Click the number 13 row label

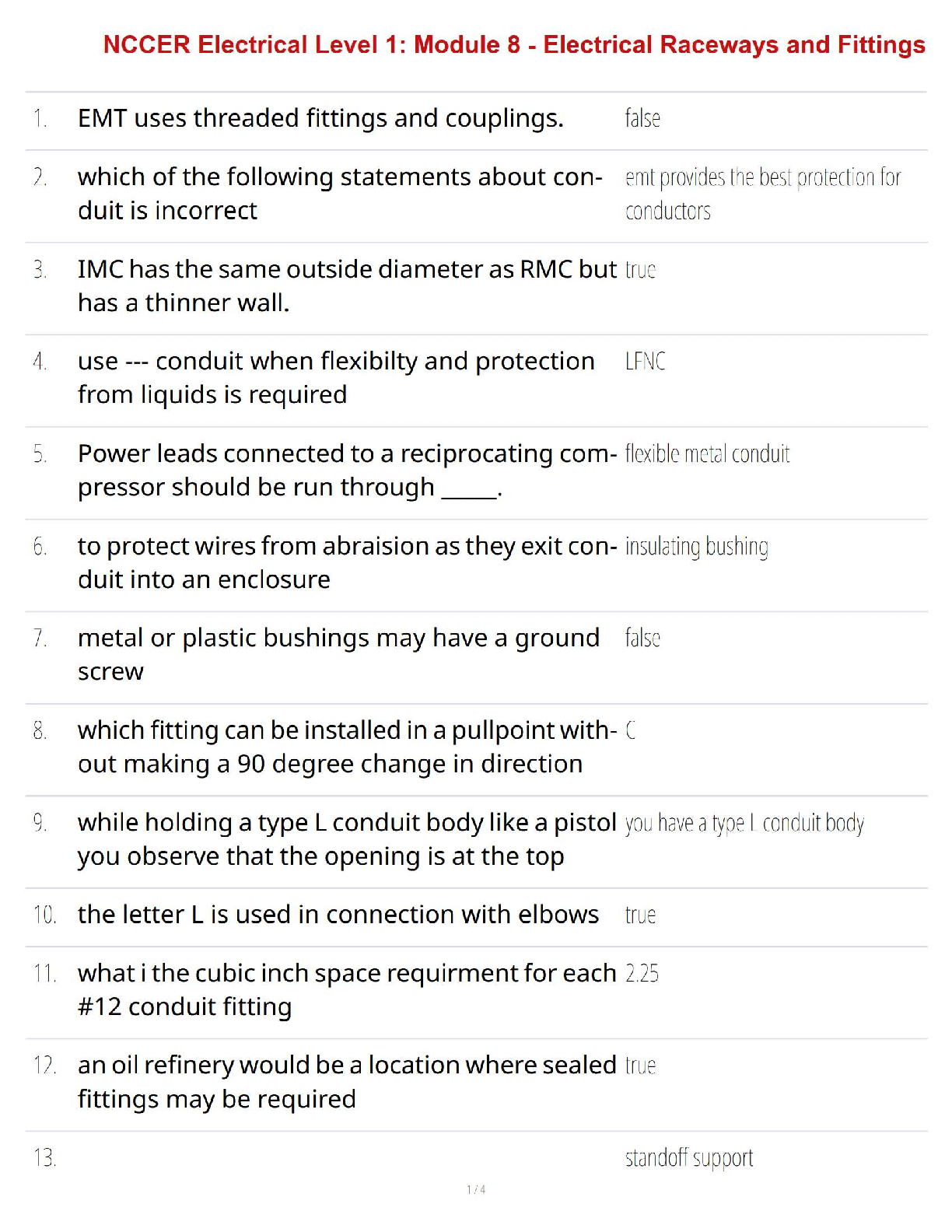[x=44, y=1158]
